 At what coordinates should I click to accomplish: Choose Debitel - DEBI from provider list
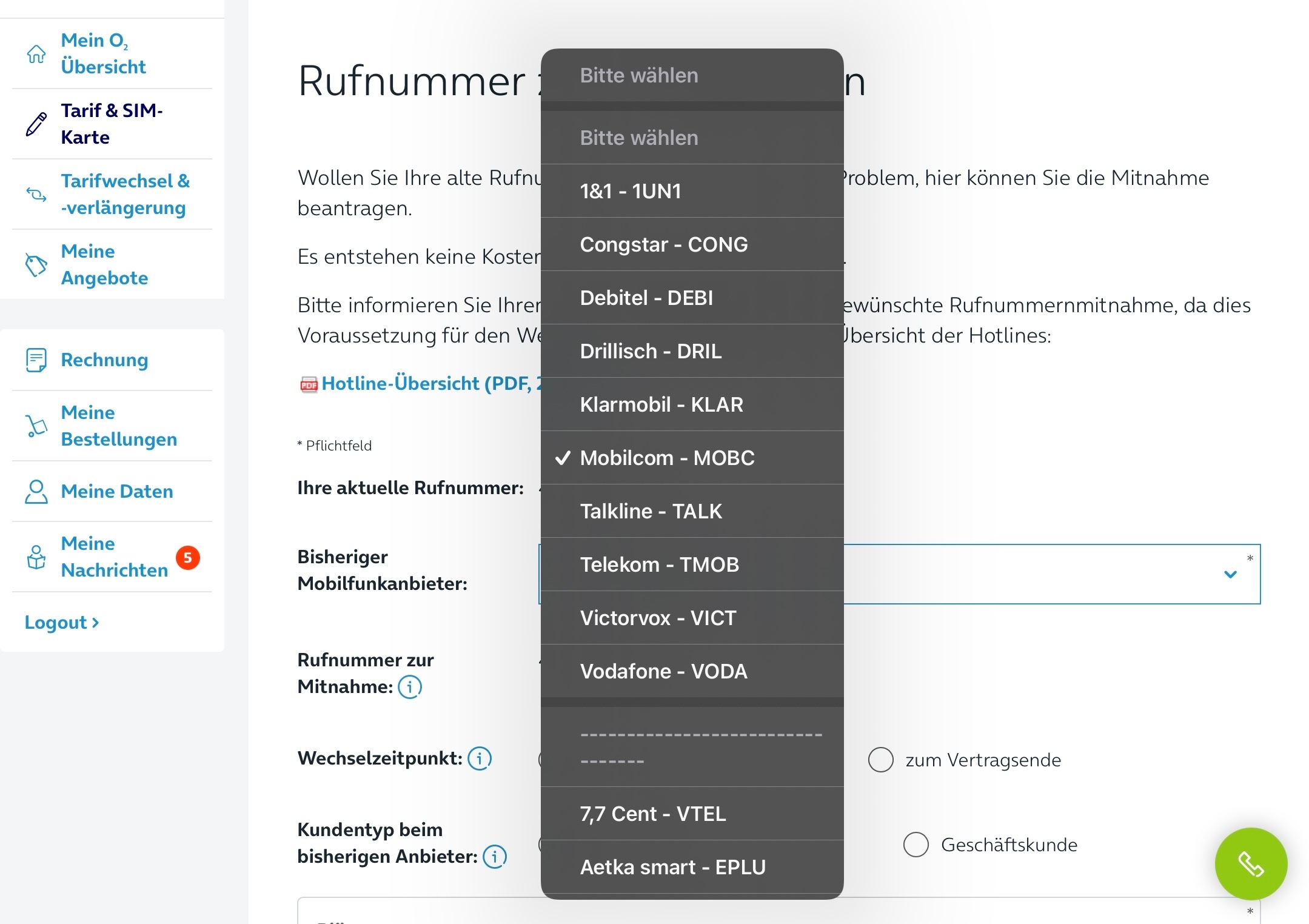[x=692, y=298]
